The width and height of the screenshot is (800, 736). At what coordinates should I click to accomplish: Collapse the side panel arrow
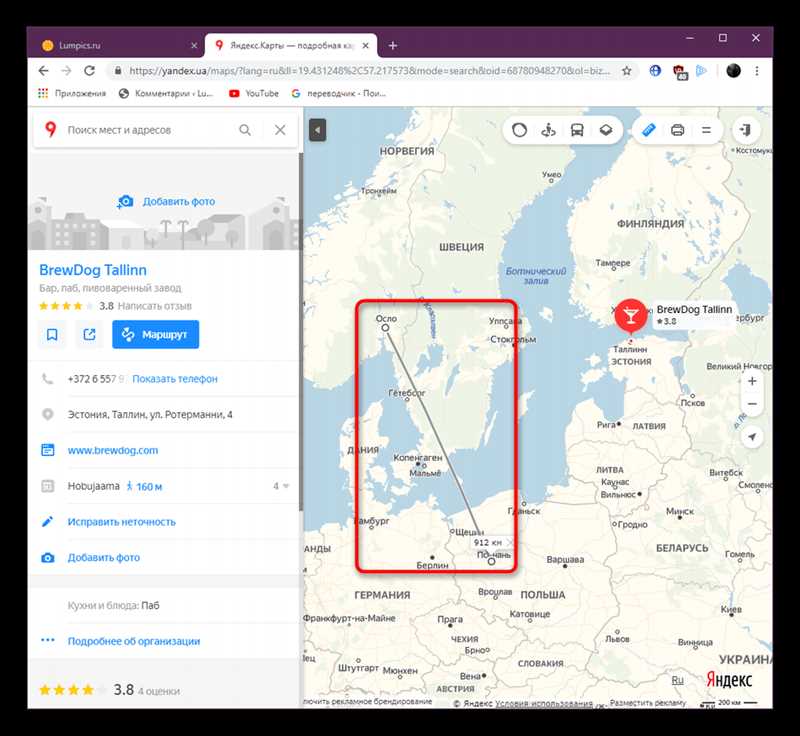[x=317, y=130]
